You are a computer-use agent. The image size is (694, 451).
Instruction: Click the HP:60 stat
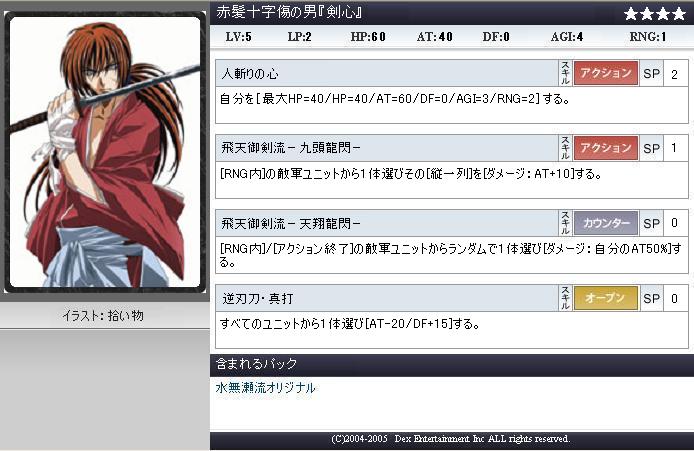point(368,37)
